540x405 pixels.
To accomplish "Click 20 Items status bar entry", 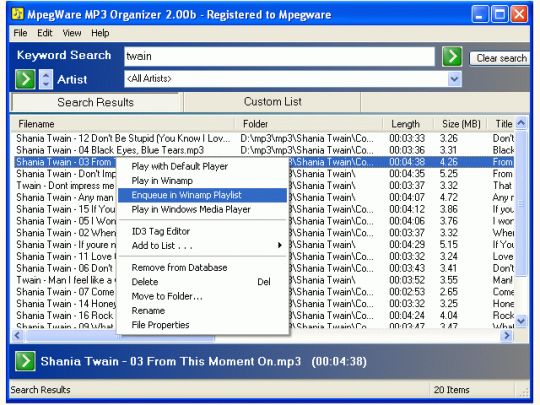I will [451, 390].
